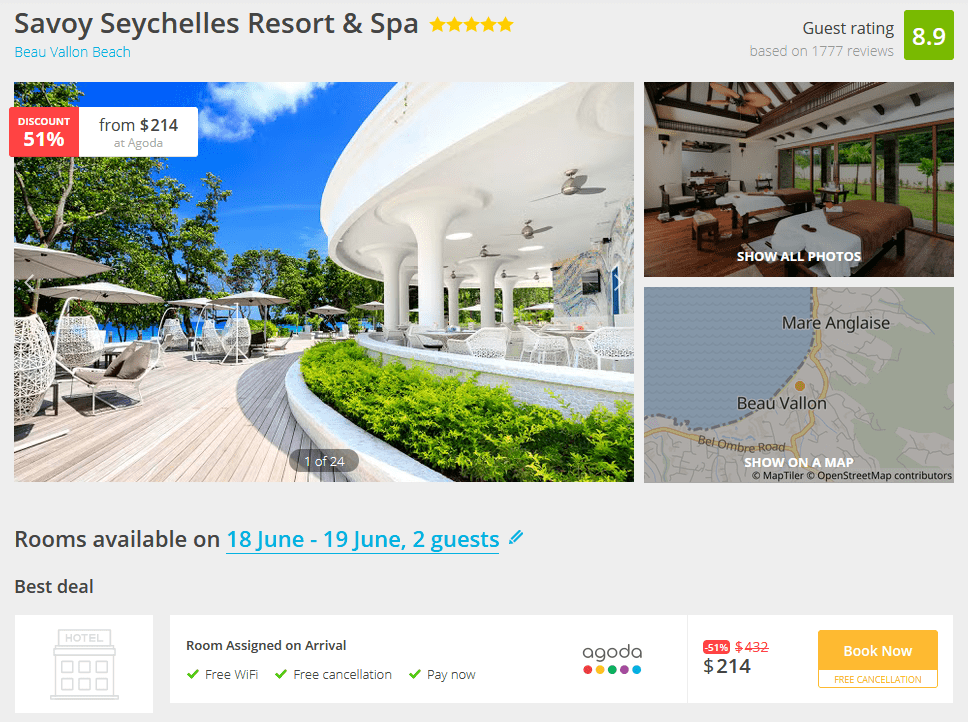Screen dimensions: 968x722
Task: Open Show All Photos spa thumbnail
Action: [x=798, y=179]
